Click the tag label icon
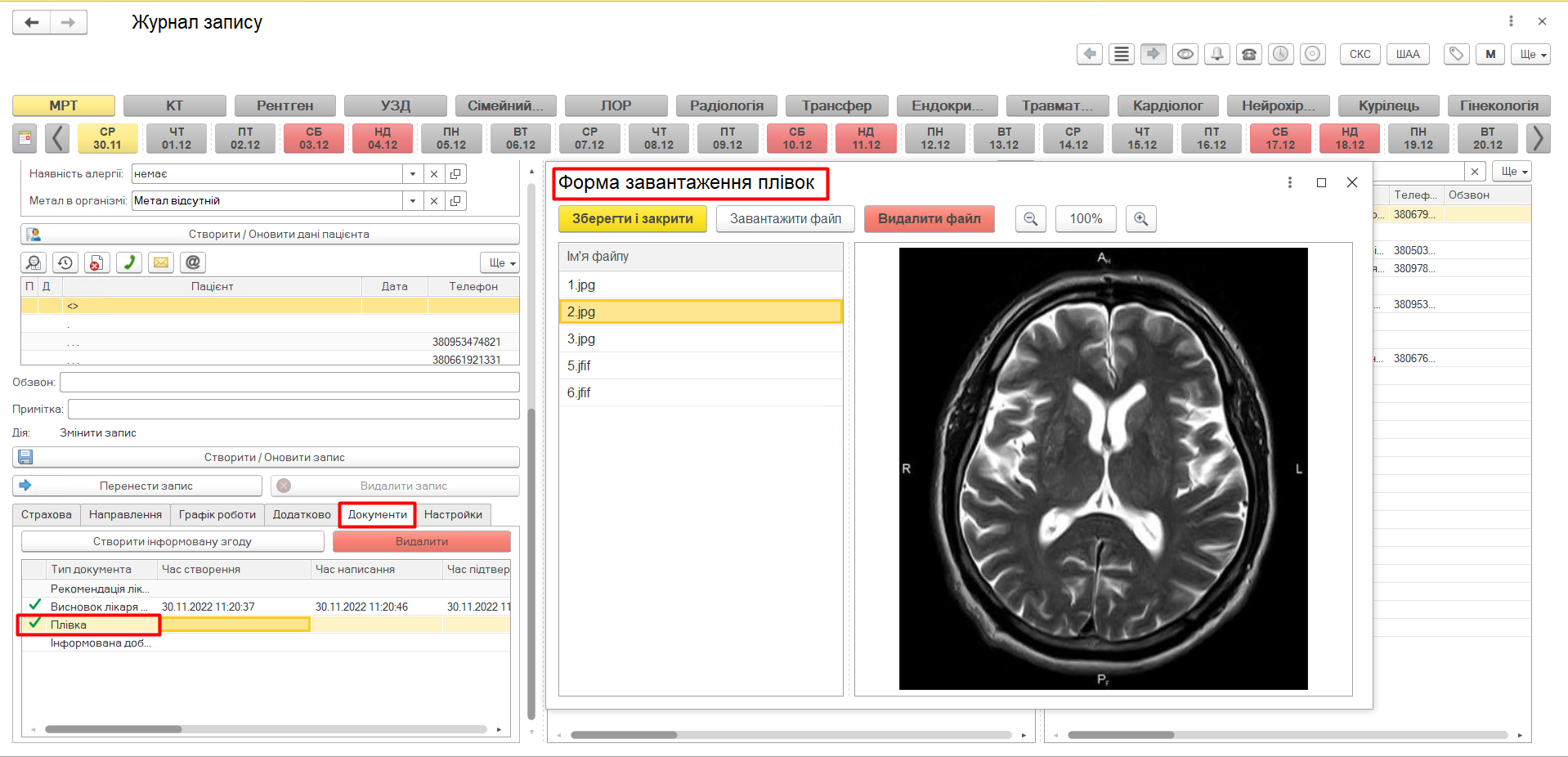The image size is (1568, 757). pos(1455,54)
